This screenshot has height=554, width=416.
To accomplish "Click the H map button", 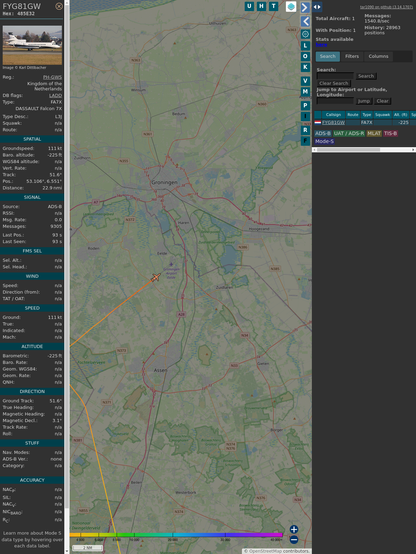I will 262,6.
